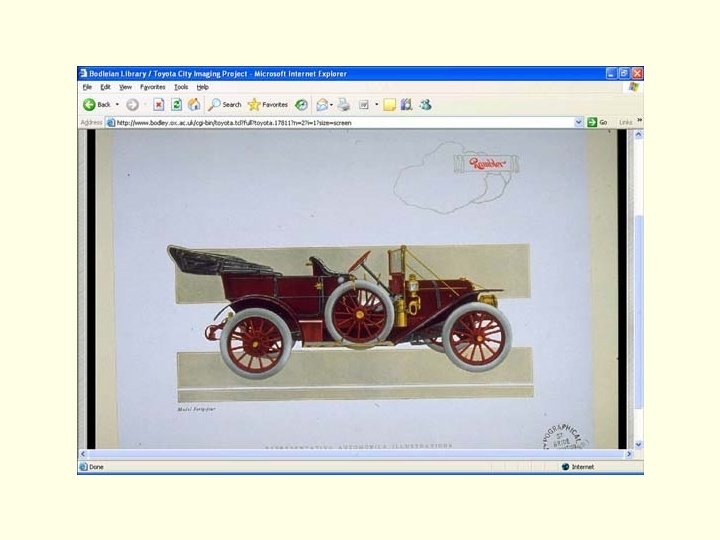Click the page icon in address bar
The image size is (720, 540).
click(111, 123)
